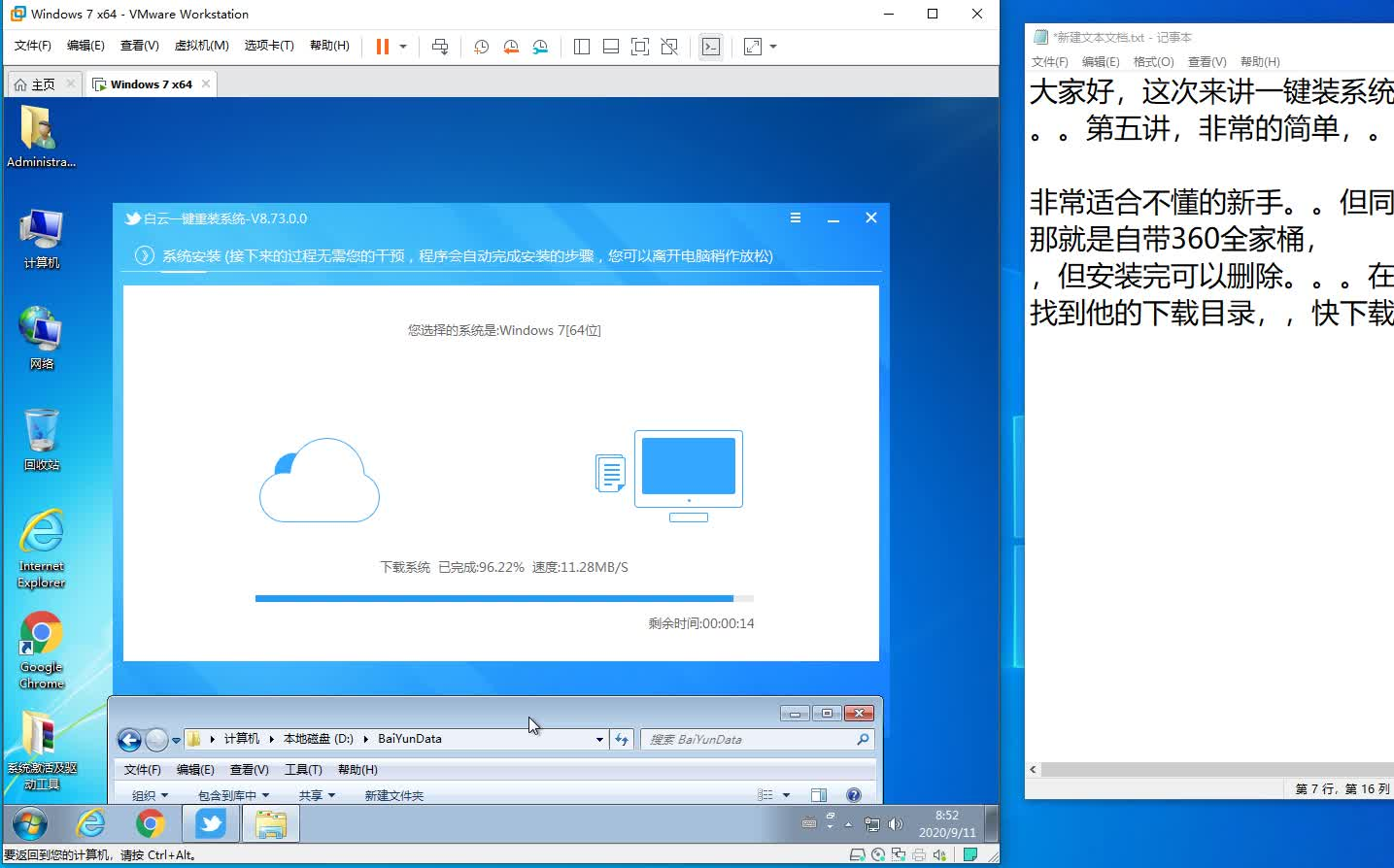Open the 虚拟机(M) menu
The image size is (1394, 868).
pyautogui.click(x=201, y=46)
